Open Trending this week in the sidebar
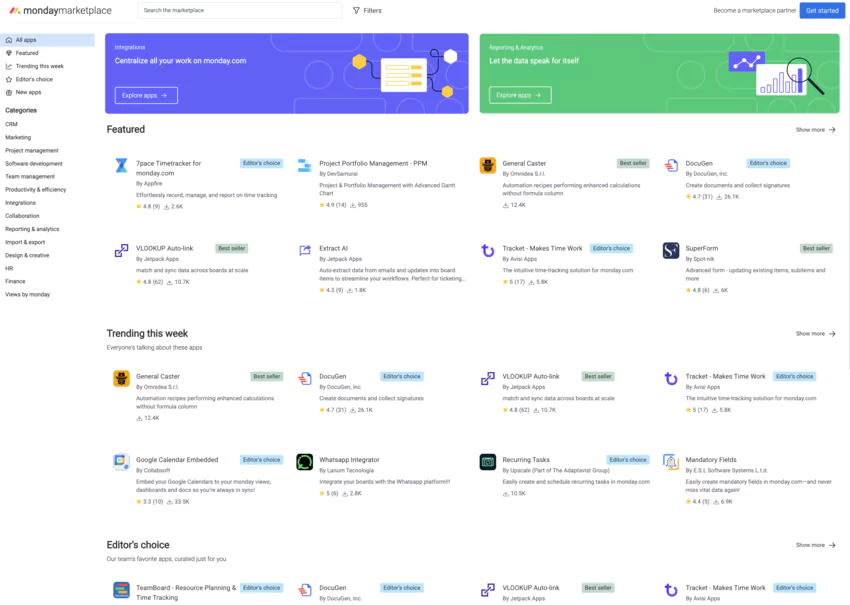Image resolution: width=850 pixels, height=605 pixels. 40,66
